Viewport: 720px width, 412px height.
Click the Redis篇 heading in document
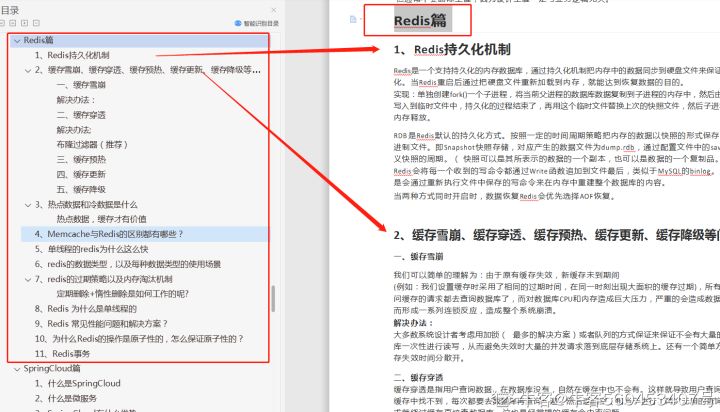pyautogui.click(x=420, y=20)
